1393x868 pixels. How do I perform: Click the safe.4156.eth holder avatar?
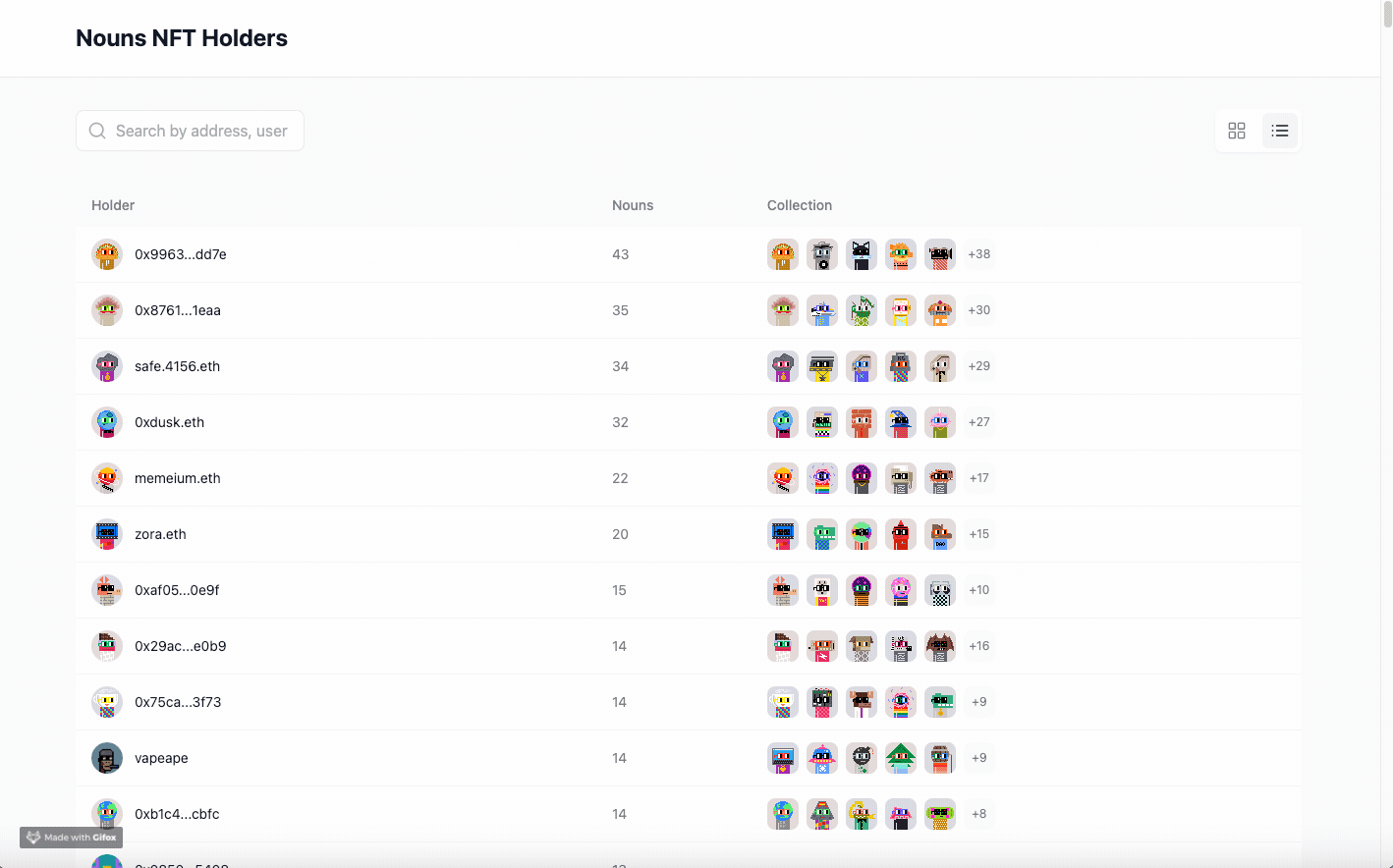(x=107, y=366)
